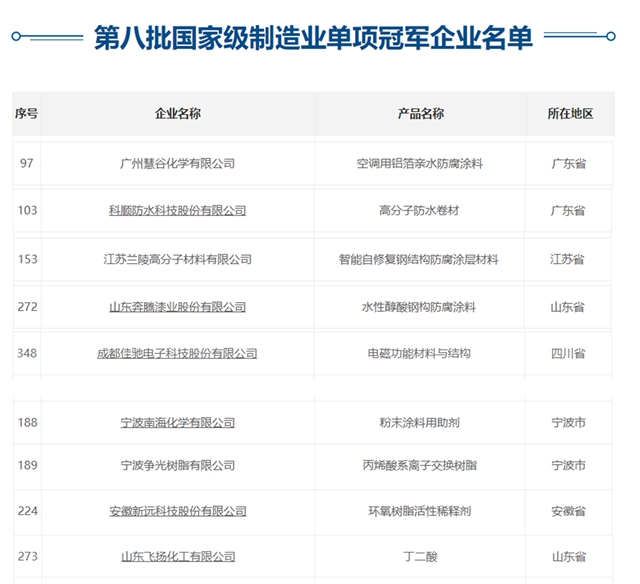Image resolution: width=640 pixels, height=584 pixels.
Task: Open link 科顺防水科技股份有限公司
Action: [178, 211]
